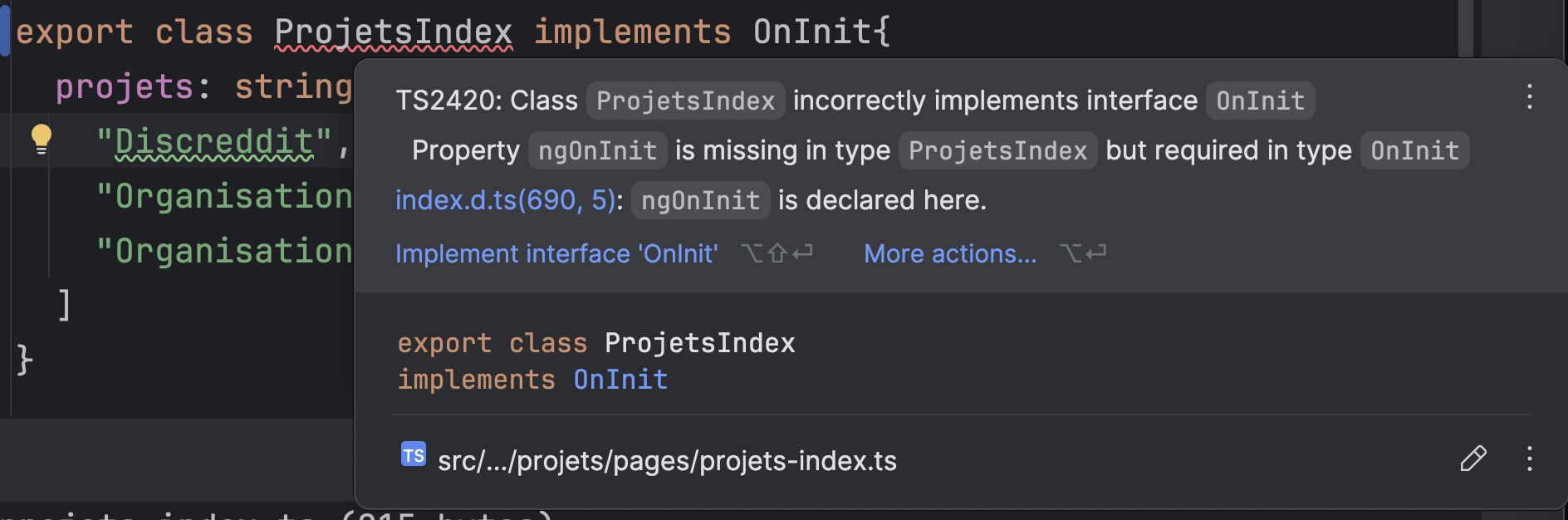Viewport: 1568px width, 520px height.
Task: Click the underlined ProjetsIndex class name in the editor
Action: (x=393, y=32)
